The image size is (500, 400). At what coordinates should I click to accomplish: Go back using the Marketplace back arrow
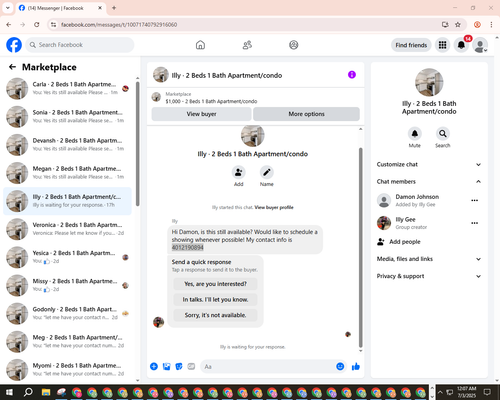tap(12, 67)
